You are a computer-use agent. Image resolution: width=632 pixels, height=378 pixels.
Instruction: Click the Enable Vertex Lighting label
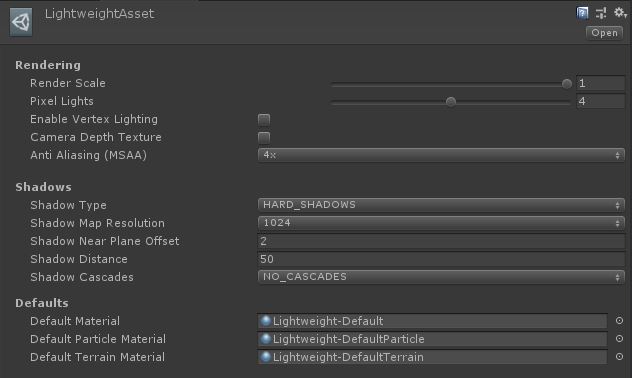click(94, 119)
